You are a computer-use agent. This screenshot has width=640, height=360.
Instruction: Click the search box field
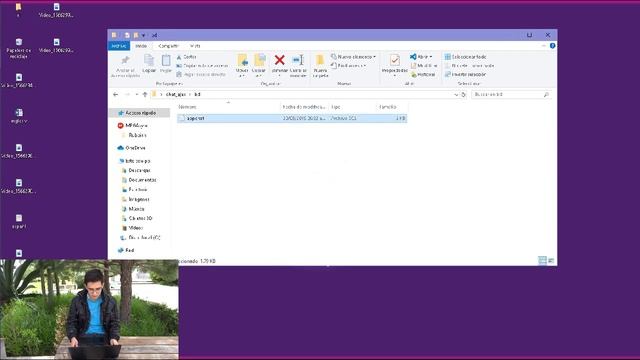pos(511,94)
